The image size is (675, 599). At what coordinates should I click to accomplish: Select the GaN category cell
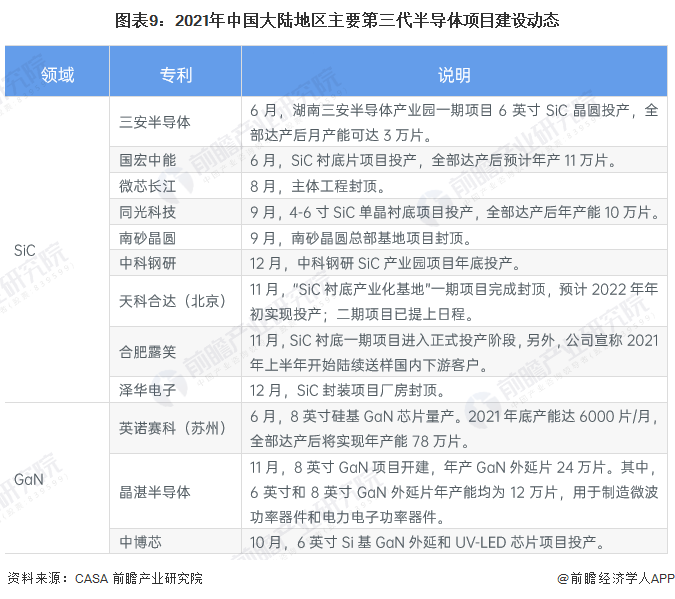pos(28,479)
